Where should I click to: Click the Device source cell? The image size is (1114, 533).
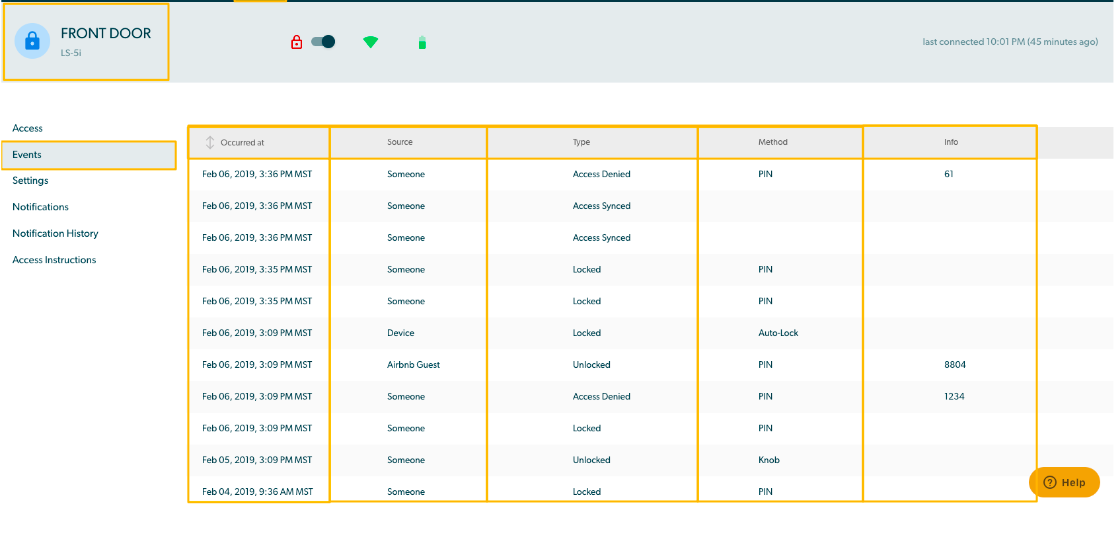point(401,333)
